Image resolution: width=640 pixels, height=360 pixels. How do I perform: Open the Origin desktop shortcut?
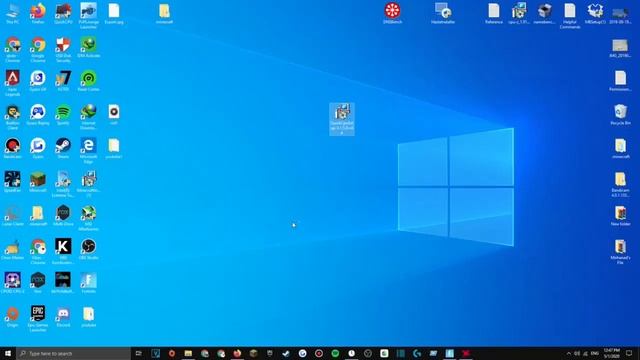13,317
